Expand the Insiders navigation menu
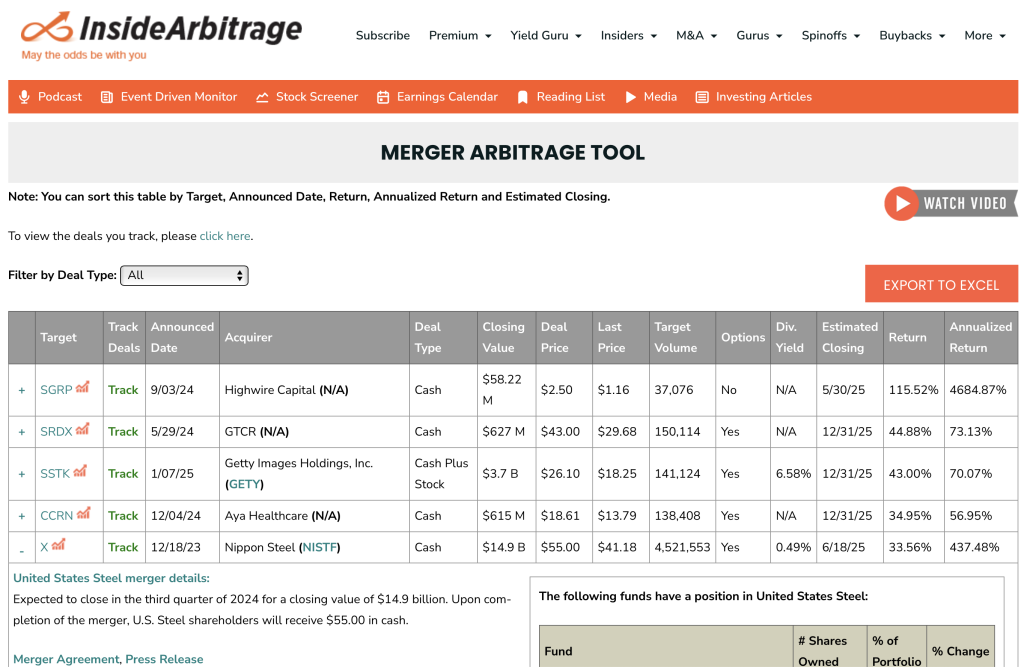Viewport: 1024px width, 667px height. tap(628, 35)
